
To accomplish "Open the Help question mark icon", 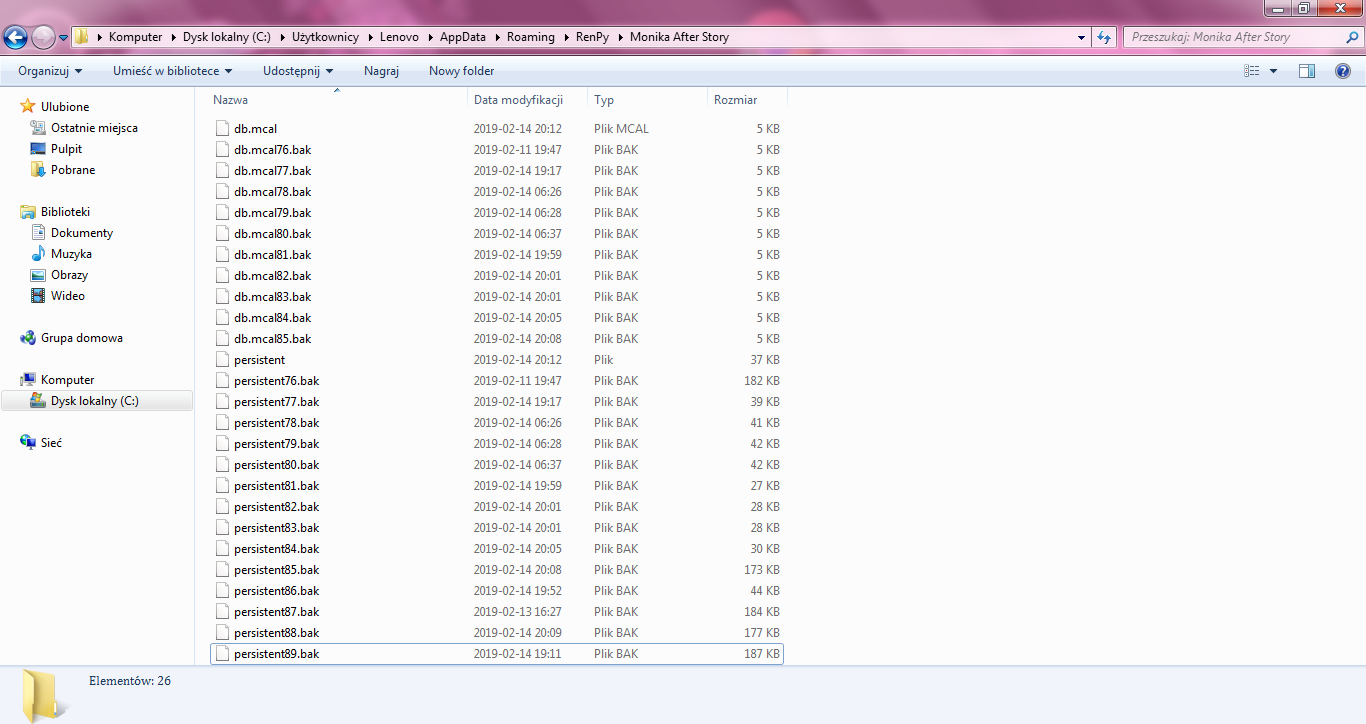I will 1343,71.
